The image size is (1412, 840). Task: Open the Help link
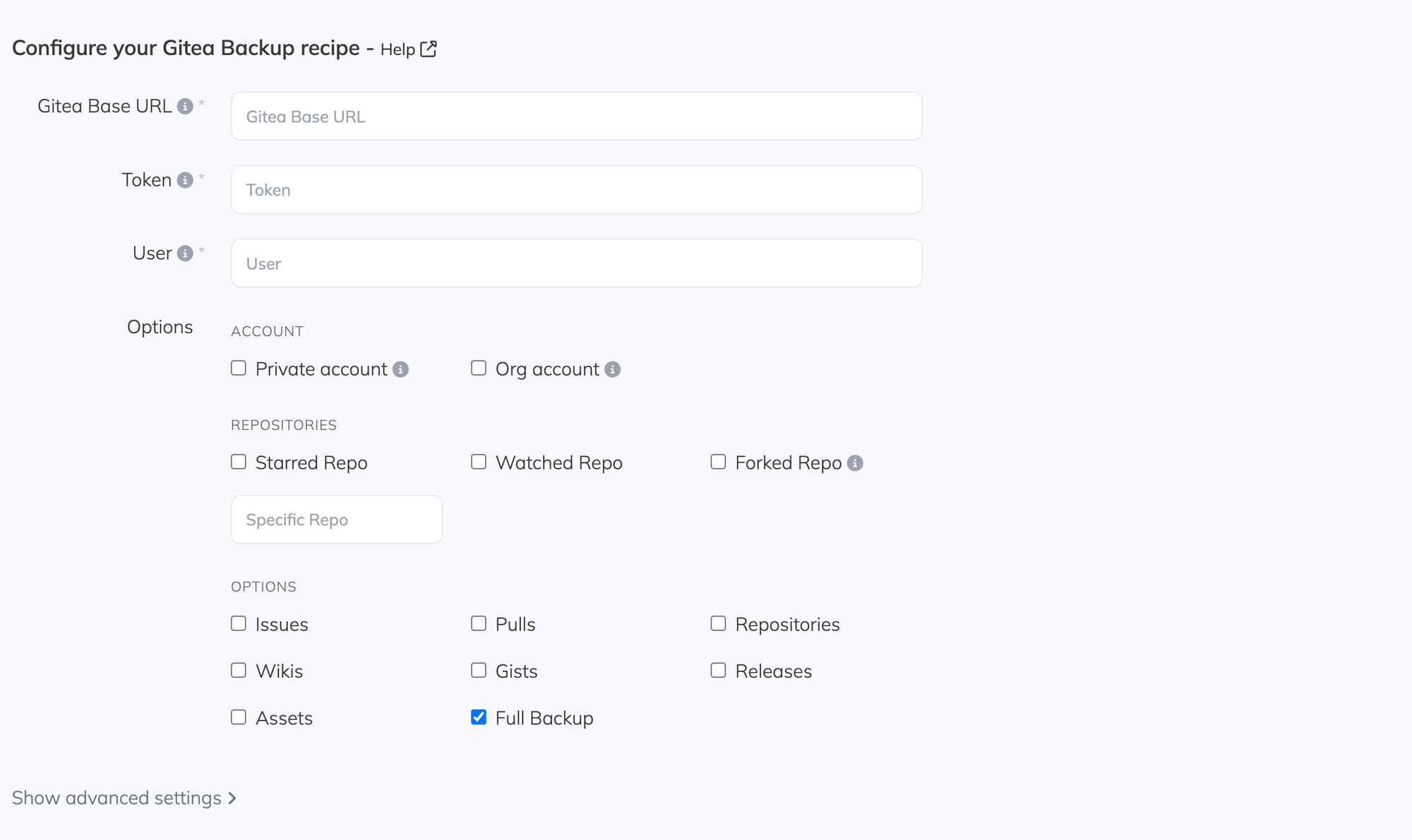397,49
